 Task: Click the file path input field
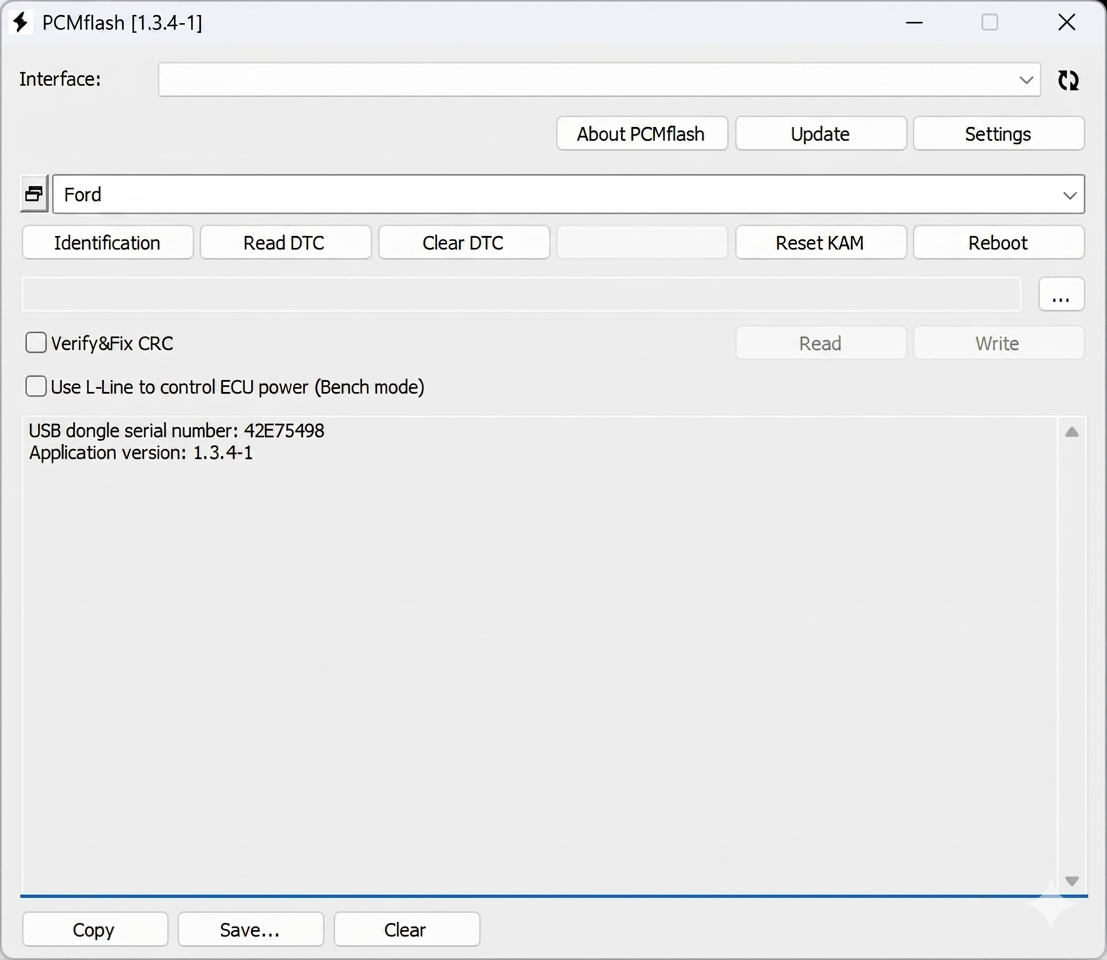point(521,294)
